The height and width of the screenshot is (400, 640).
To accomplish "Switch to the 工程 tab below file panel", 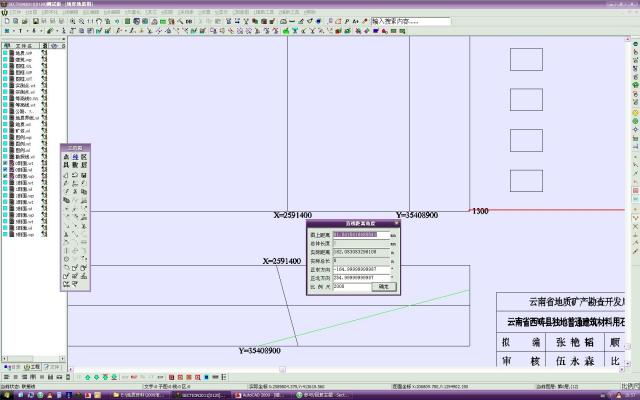I will pos(35,366).
